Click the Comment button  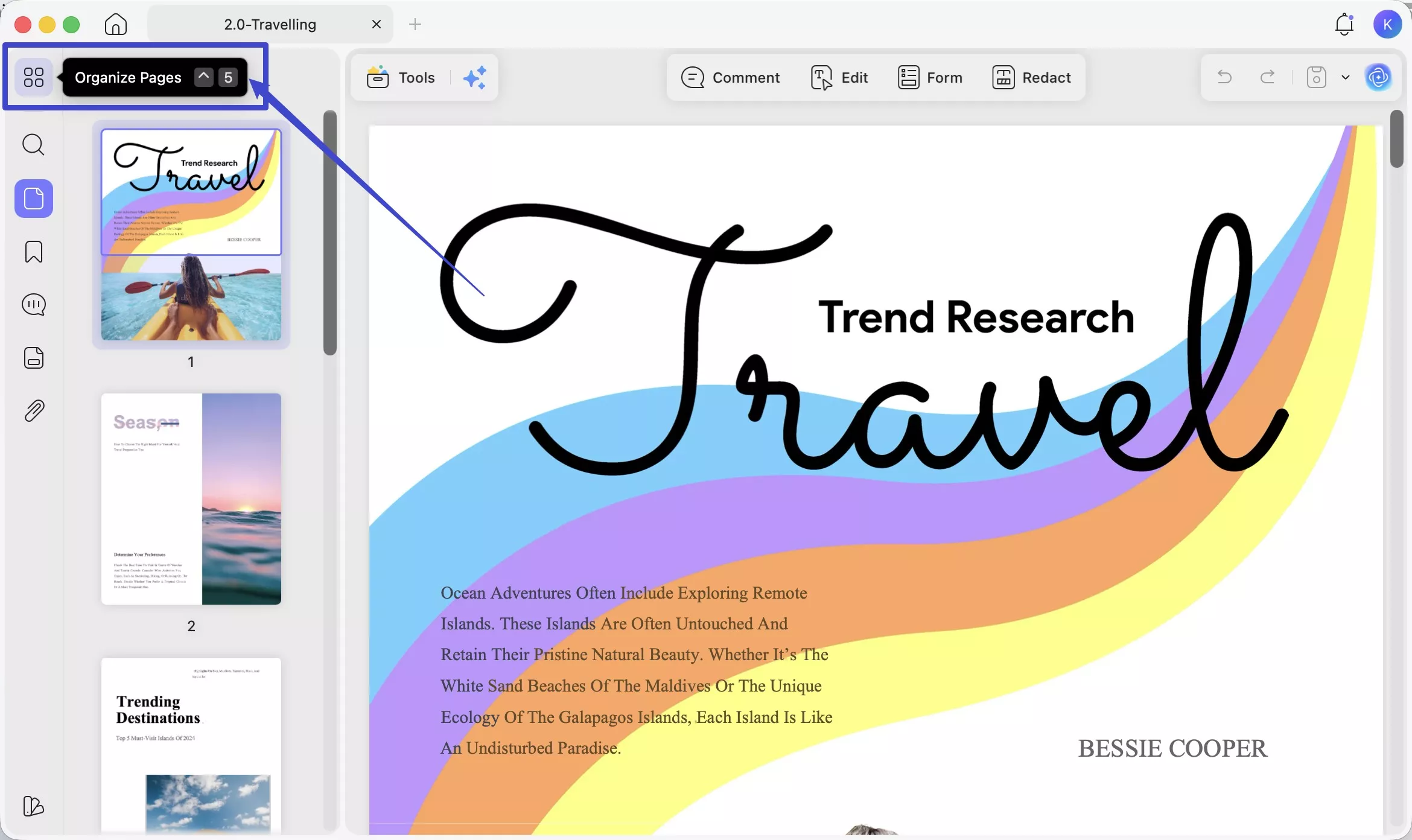click(730, 77)
